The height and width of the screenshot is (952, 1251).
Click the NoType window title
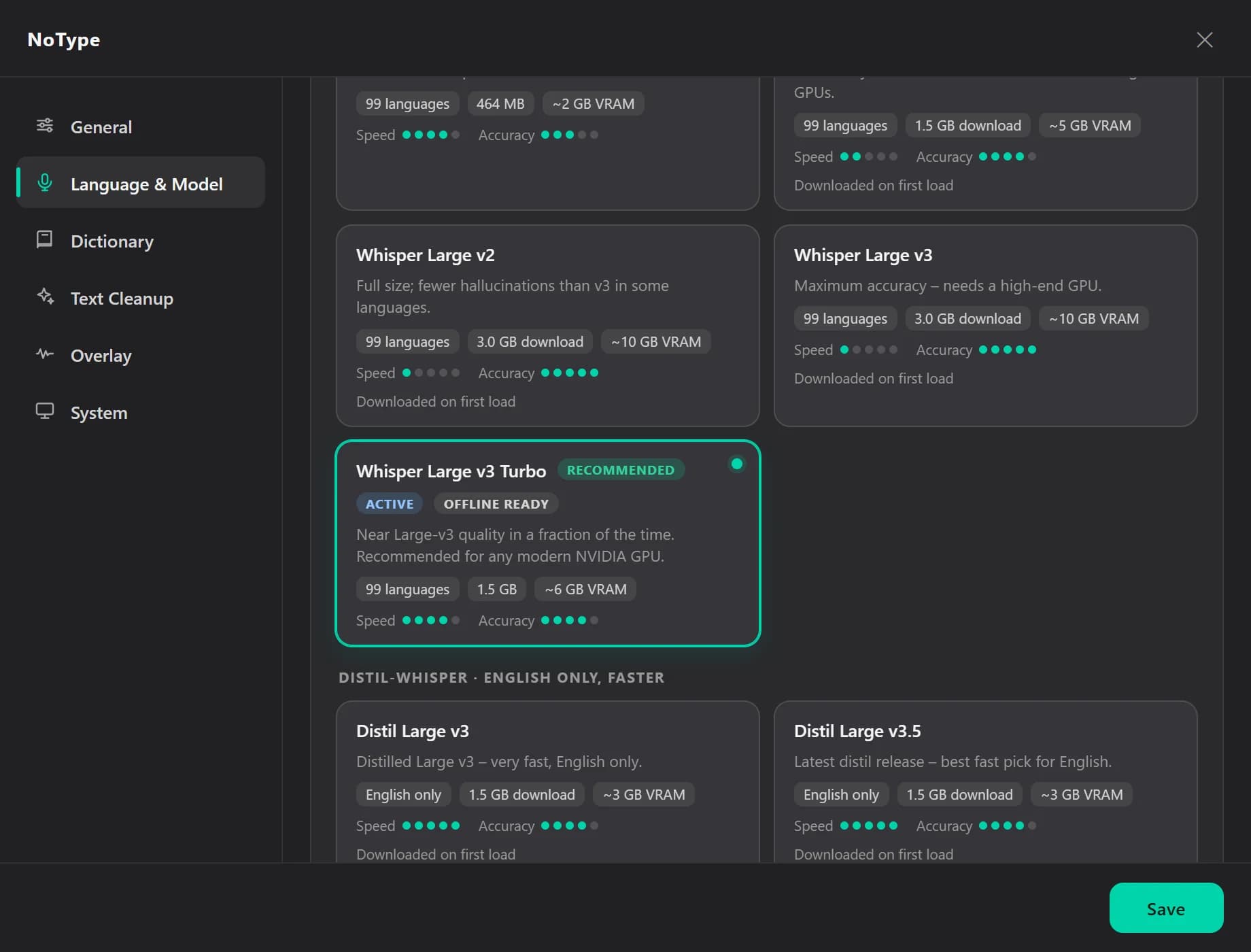tap(64, 39)
